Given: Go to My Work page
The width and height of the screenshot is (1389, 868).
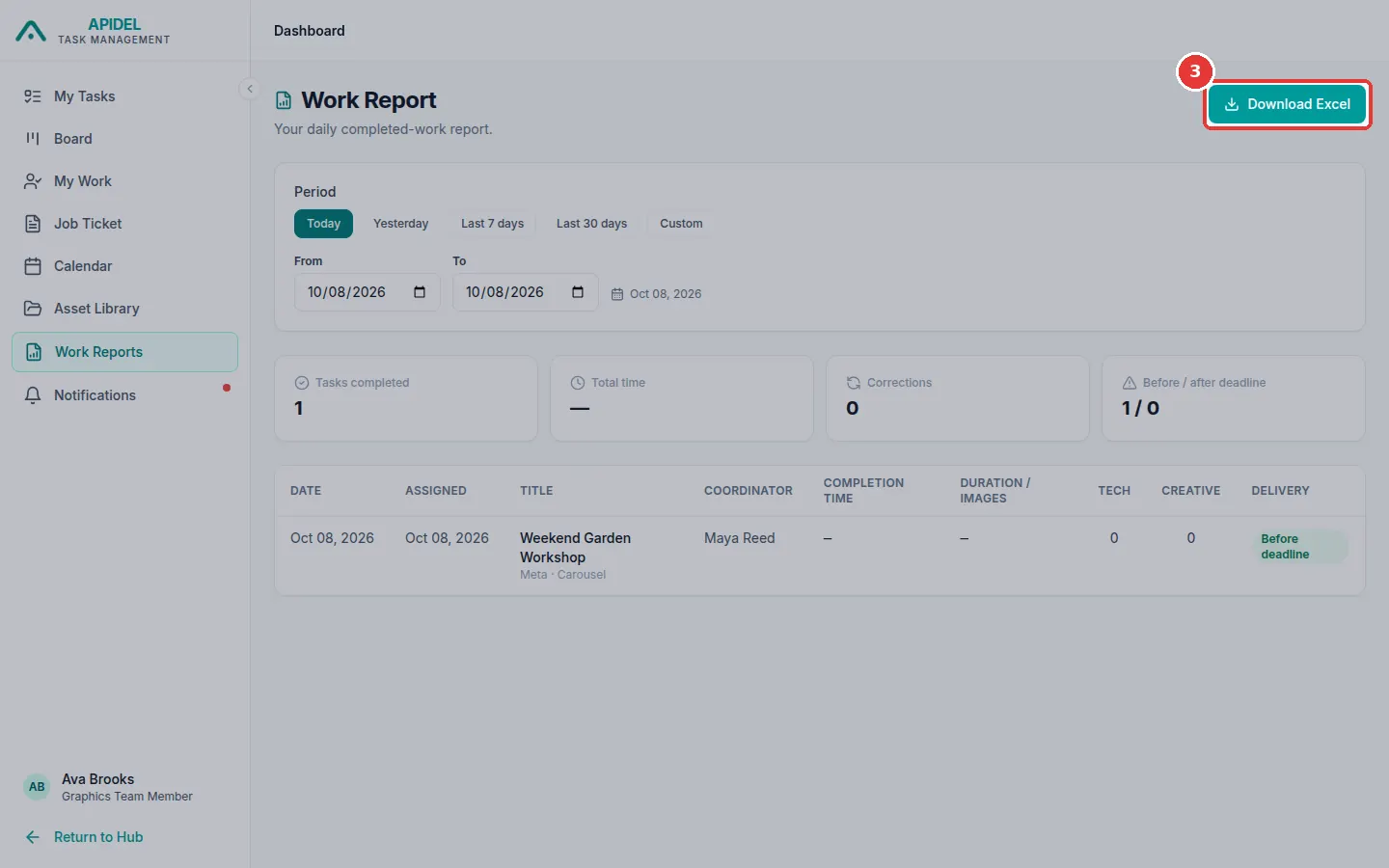Looking at the screenshot, I should [x=124, y=181].
